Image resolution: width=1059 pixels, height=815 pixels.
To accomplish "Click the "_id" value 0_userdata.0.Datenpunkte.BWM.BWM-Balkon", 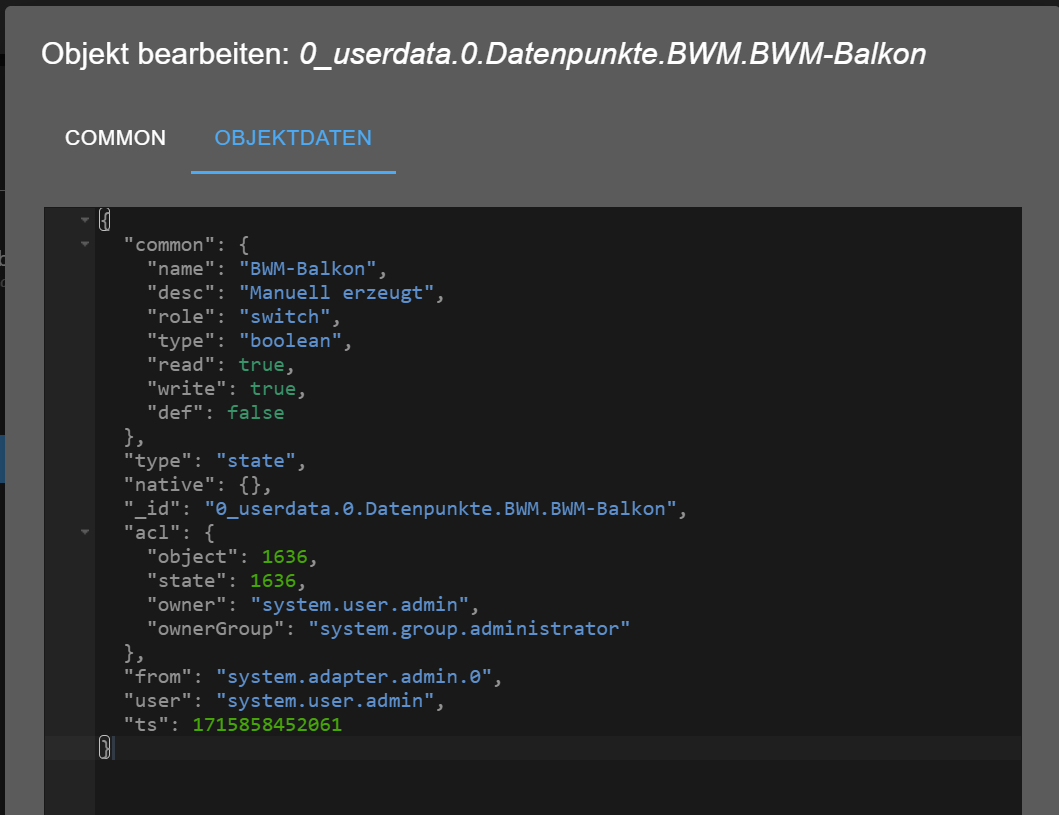I will (440, 509).
